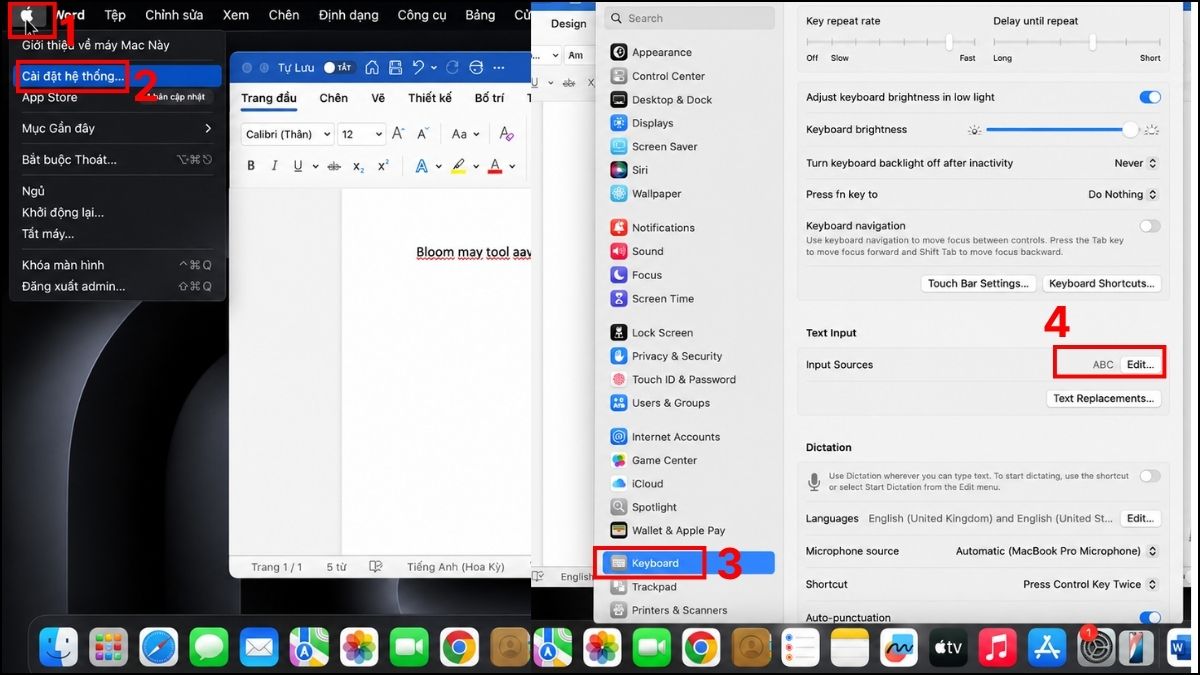Image resolution: width=1200 pixels, height=675 pixels.
Task: Expand the underline style dropdown arrow
Action: click(x=315, y=167)
